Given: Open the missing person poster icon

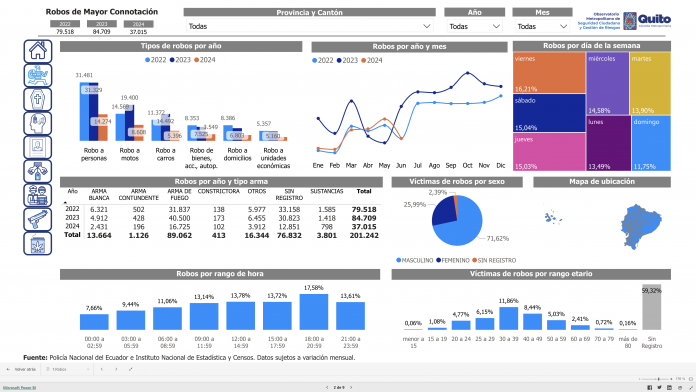Looking at the screenshot, I should pyautogui.click(x=38, y=147).
